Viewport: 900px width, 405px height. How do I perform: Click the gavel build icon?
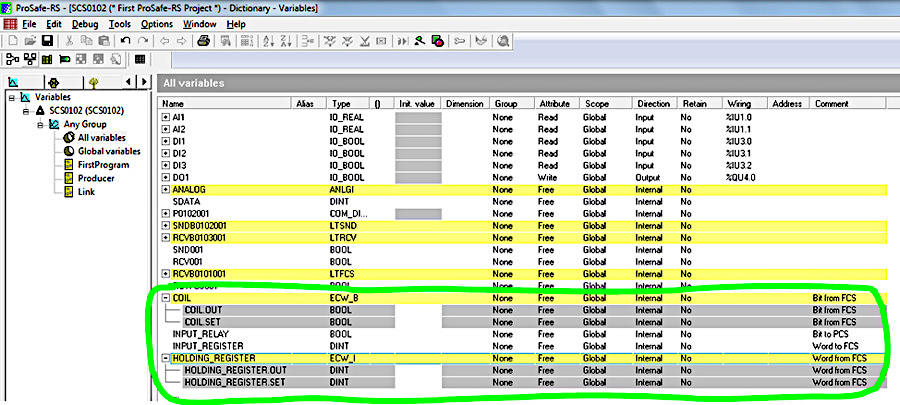420,41
